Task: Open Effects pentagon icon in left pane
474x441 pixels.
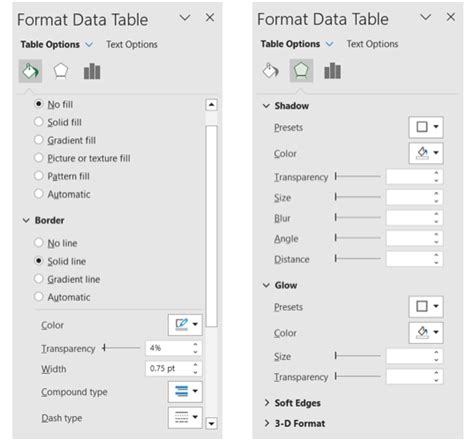Action: [61, 71]
